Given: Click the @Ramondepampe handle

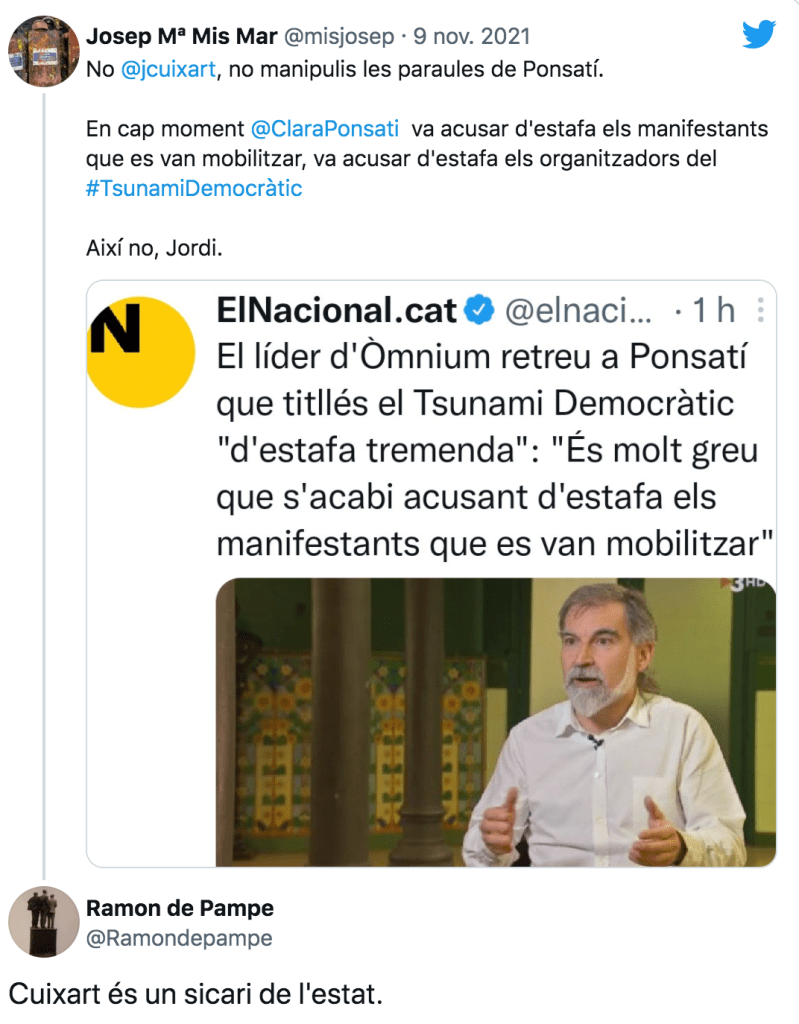Looking at the screenshot, I should (x=180, y=938).
